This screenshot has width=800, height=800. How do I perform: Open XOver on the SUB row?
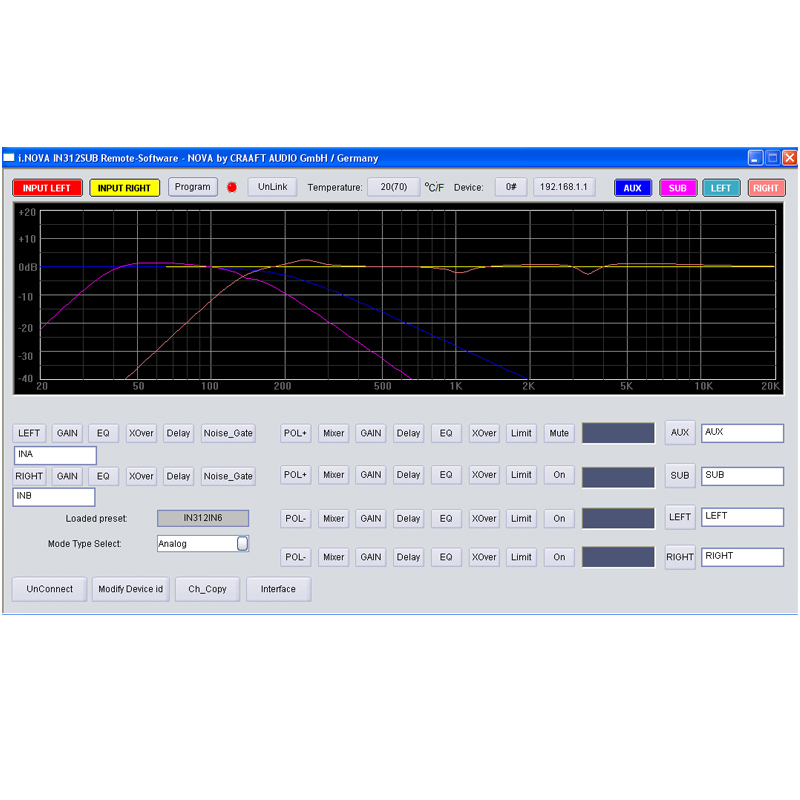(x=484, y=475)
